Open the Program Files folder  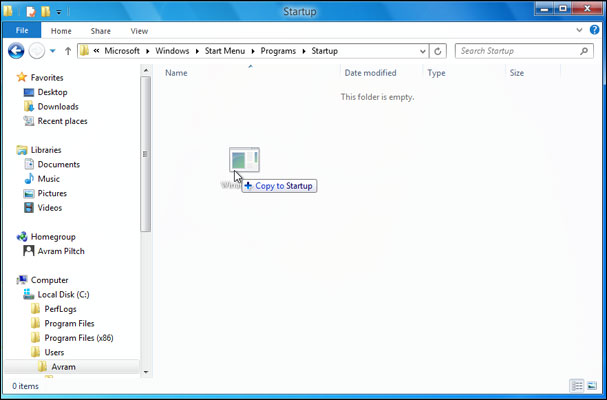click(69, 323)
